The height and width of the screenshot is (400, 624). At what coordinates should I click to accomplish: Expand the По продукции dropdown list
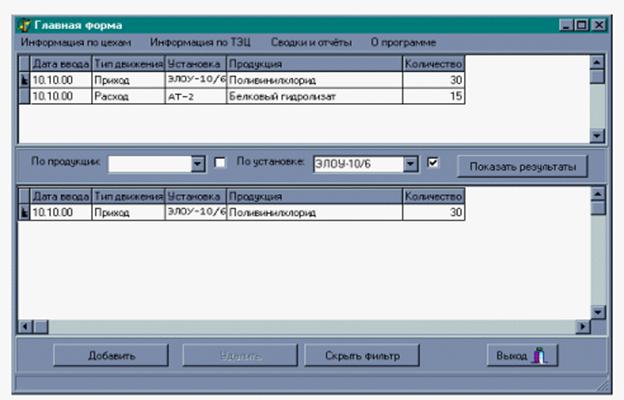[x=197, y=163]
